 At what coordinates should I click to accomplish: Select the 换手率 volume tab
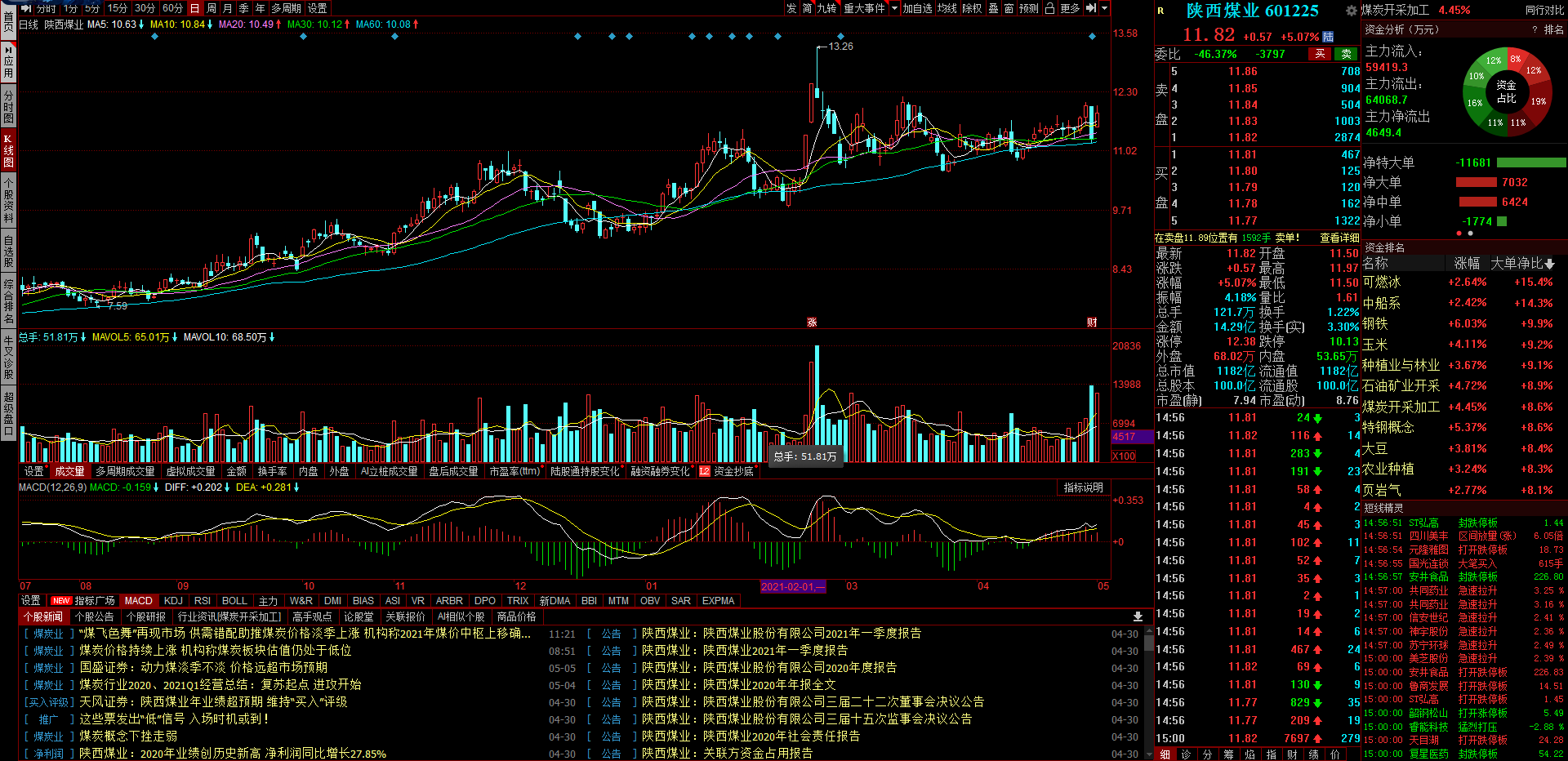click(x=273, y=471)
